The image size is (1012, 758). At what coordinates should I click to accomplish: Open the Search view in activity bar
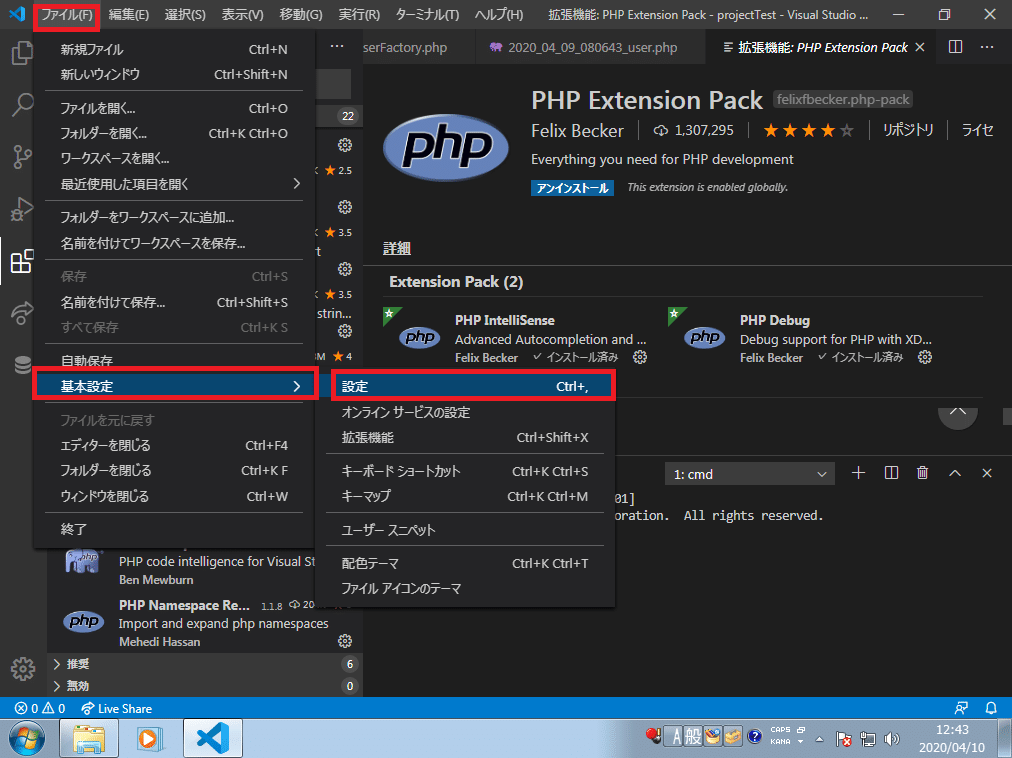point(22,105)
